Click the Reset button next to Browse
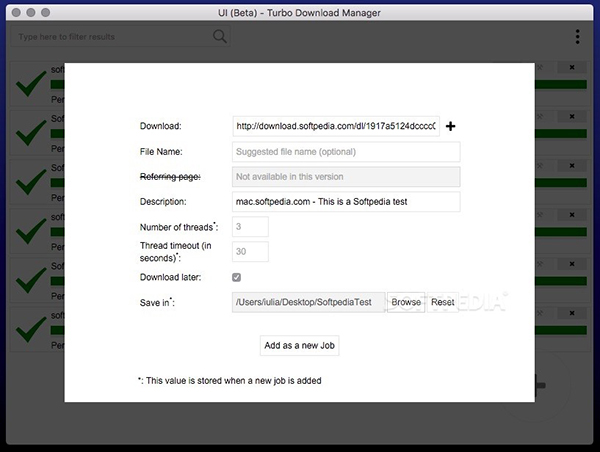Screen dimensions: 600x452 (443, 302)
